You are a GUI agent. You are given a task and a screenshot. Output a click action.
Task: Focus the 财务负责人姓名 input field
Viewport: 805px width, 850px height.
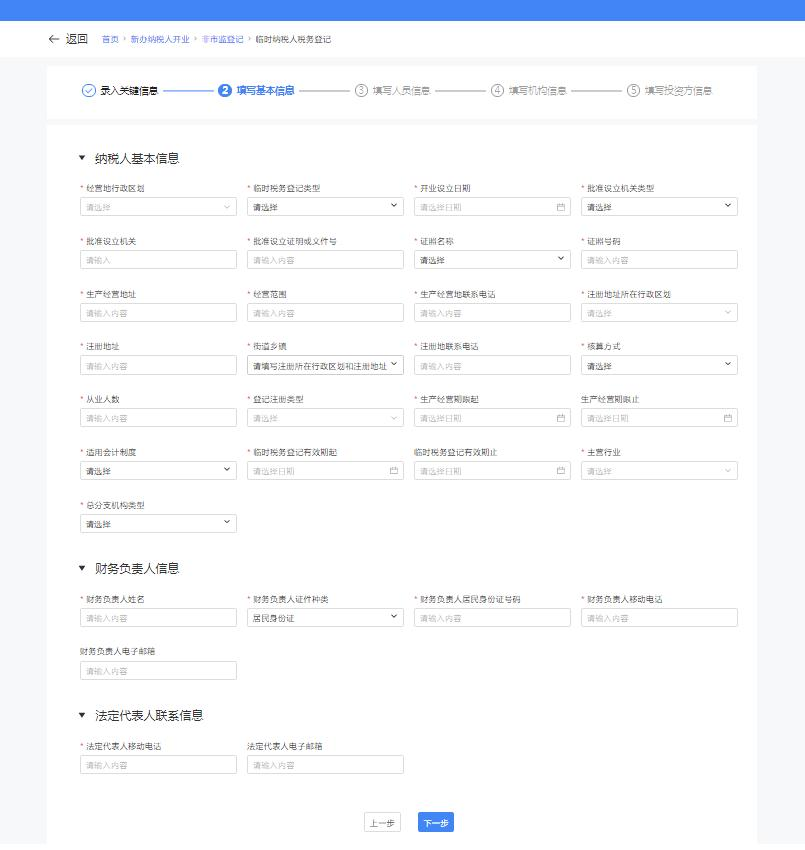[x=158, y=618]
